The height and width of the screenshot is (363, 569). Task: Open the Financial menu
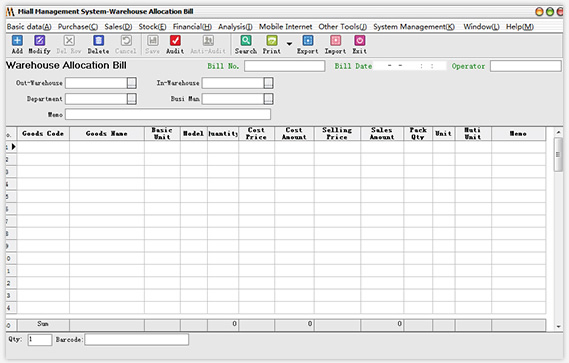[x=192, y=27]
